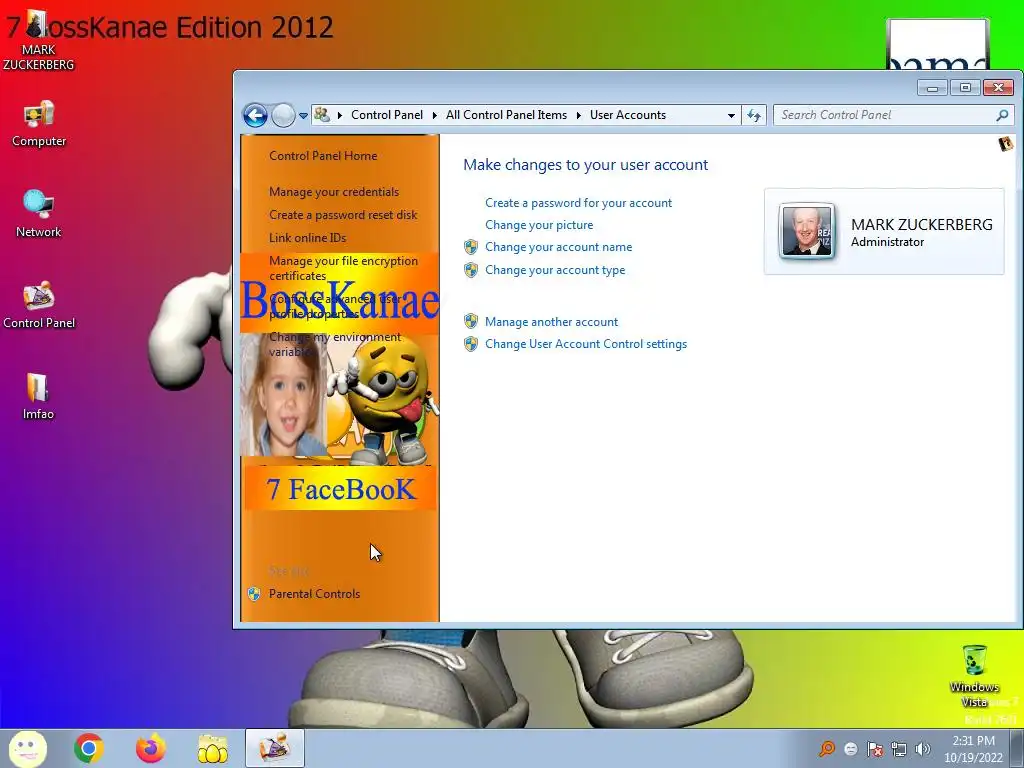Screen dimensions: 1024x768
Task: Open Manage your file encryption certificates
Action: 344,268
